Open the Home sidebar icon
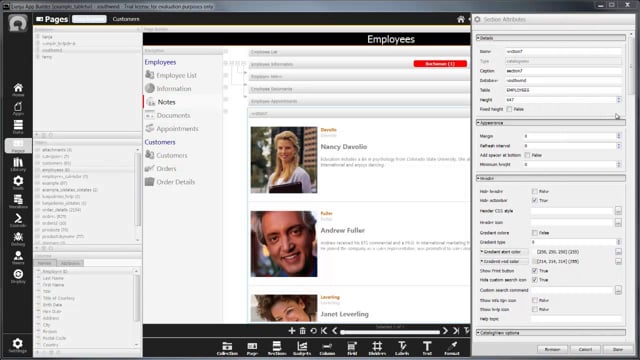The width and height of the screenshot is (640, 360). 18,89
